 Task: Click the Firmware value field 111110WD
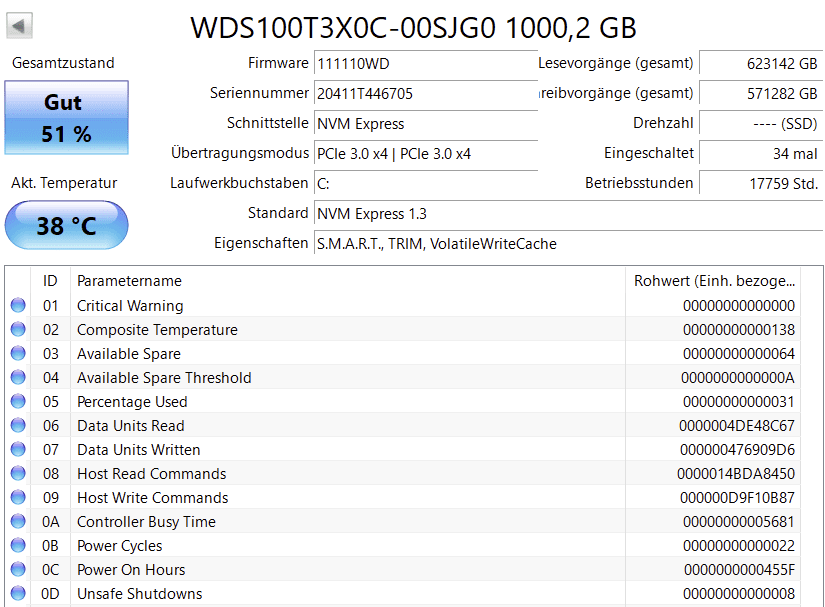coord(425,63)
